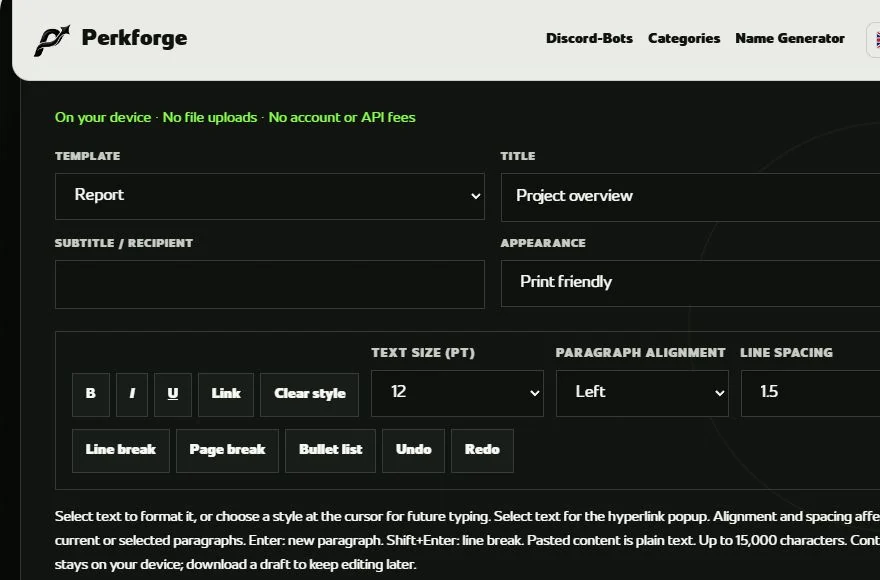Toggle underline formatting with the U button
This screenshot has height=580, width=880.
tap(173, 394)
